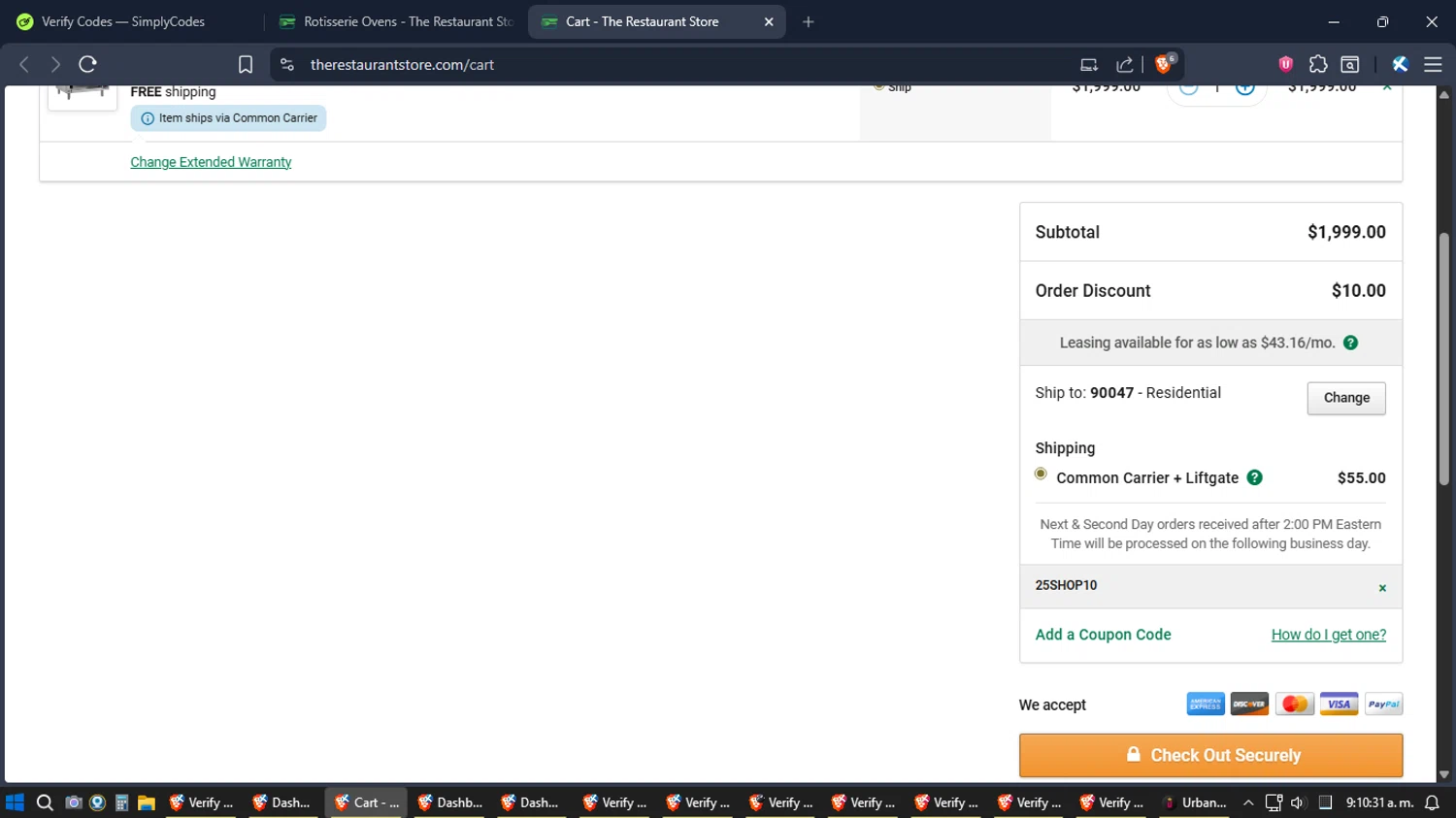Click Check Out Securely button
The width and height of the screenshot is (1456, 818).
[x=1210, y=755]
